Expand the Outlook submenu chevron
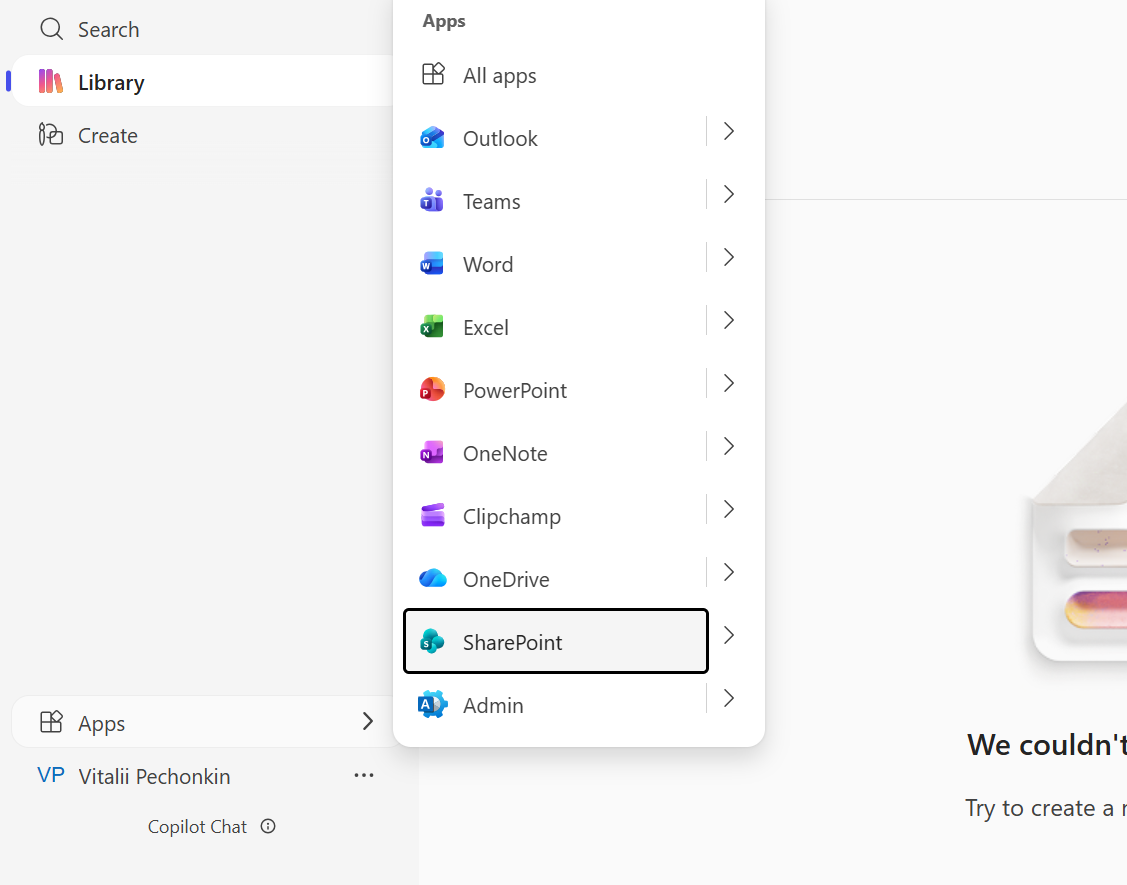Viewport: 1127px width, 885px height. (729, 131)
